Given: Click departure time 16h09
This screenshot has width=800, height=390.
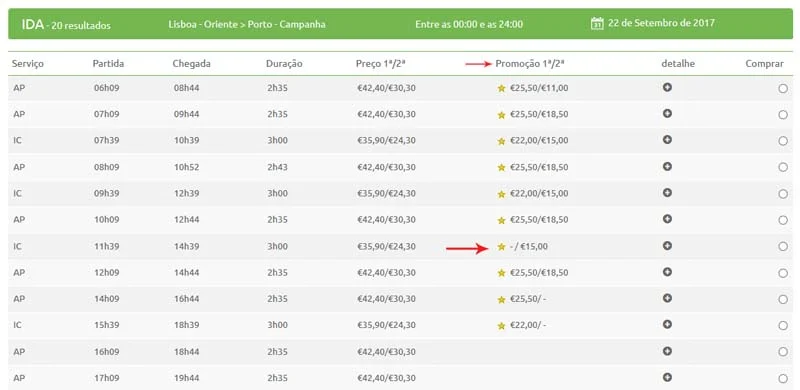Looking at the screenshot, I should [x=106, y=352].
